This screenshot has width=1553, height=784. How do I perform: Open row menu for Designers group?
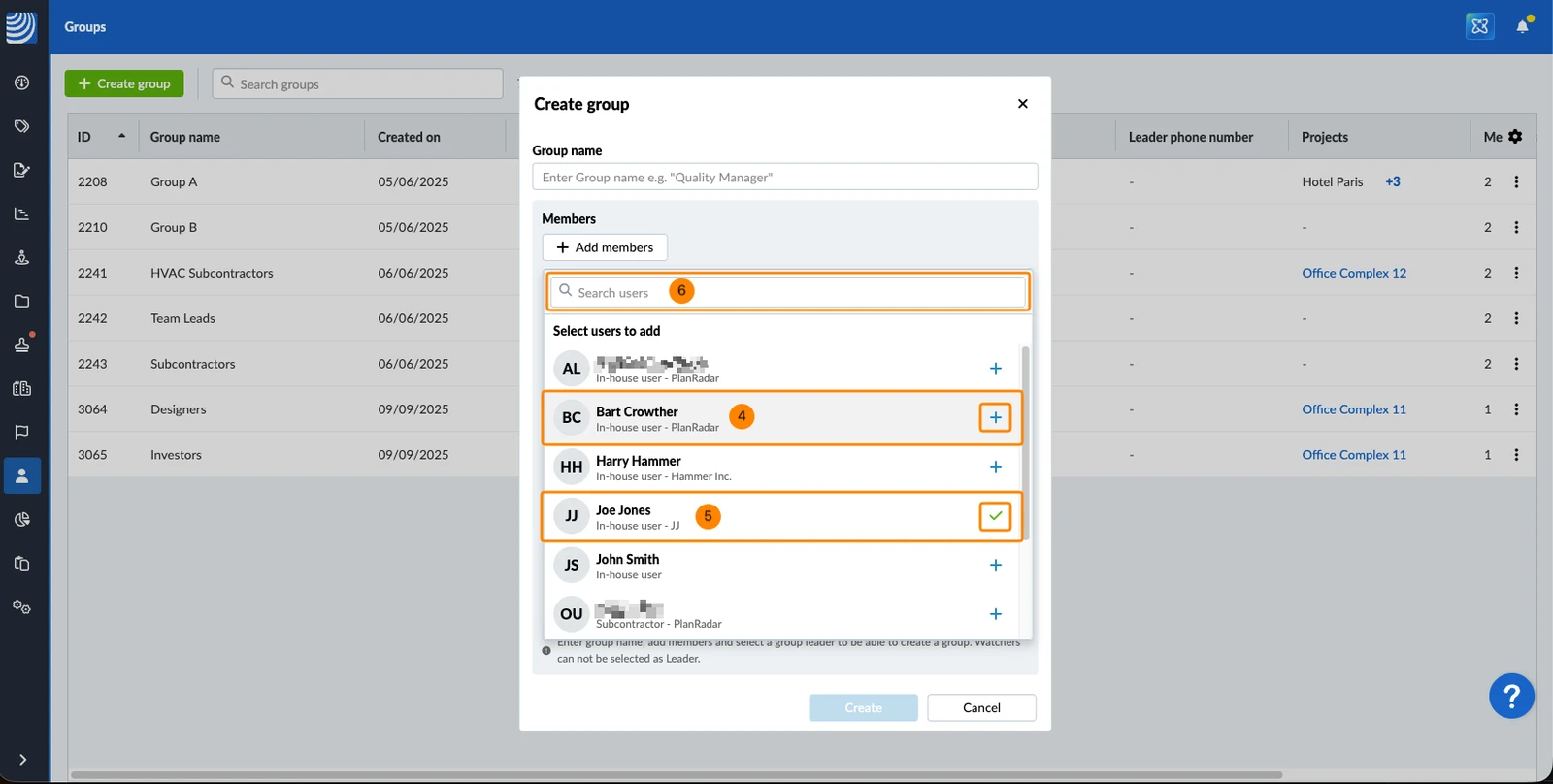point(1516,409)
